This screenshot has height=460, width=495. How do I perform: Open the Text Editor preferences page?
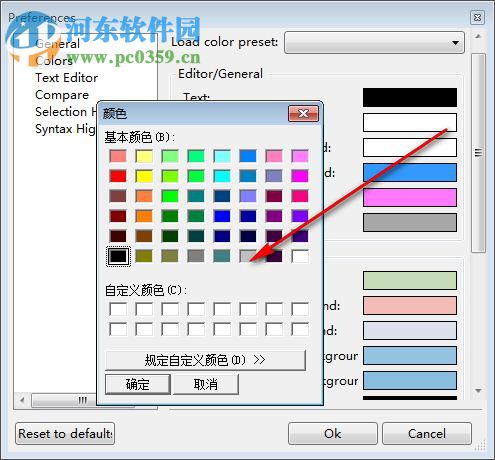[67, 78]
